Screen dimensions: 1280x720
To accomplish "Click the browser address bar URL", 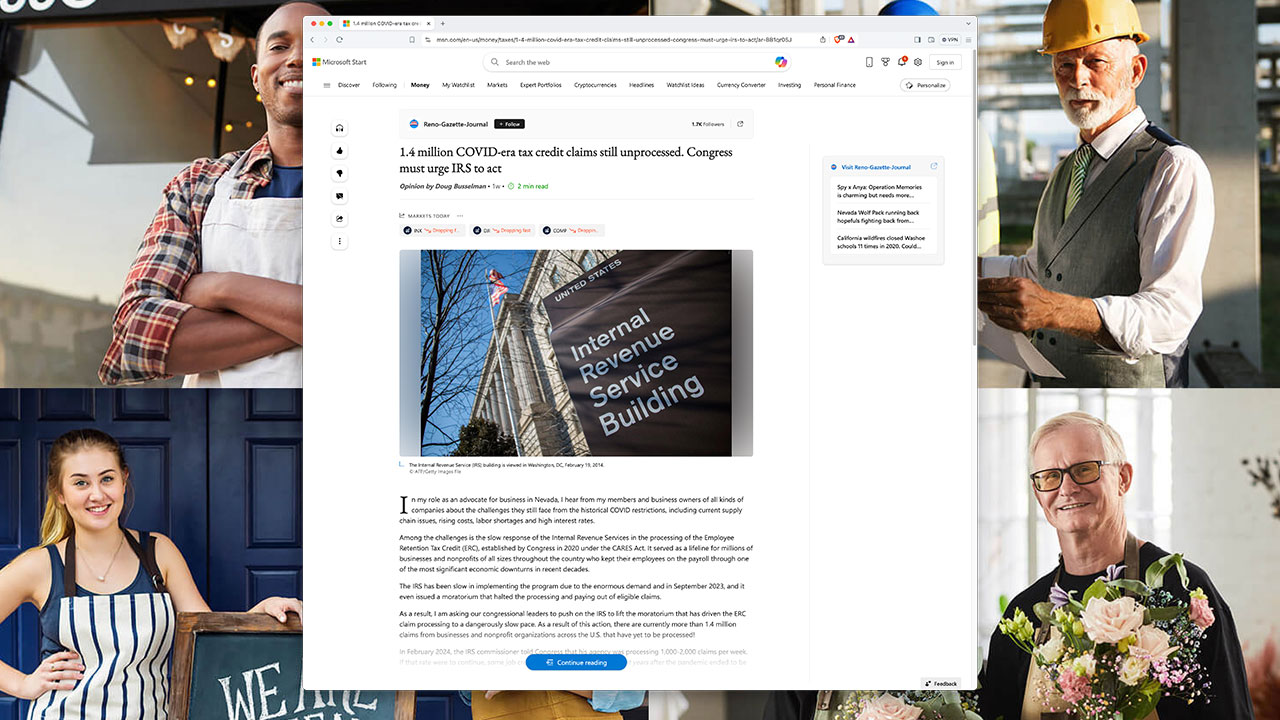I will pyautogui.click(x=613, y=39).
